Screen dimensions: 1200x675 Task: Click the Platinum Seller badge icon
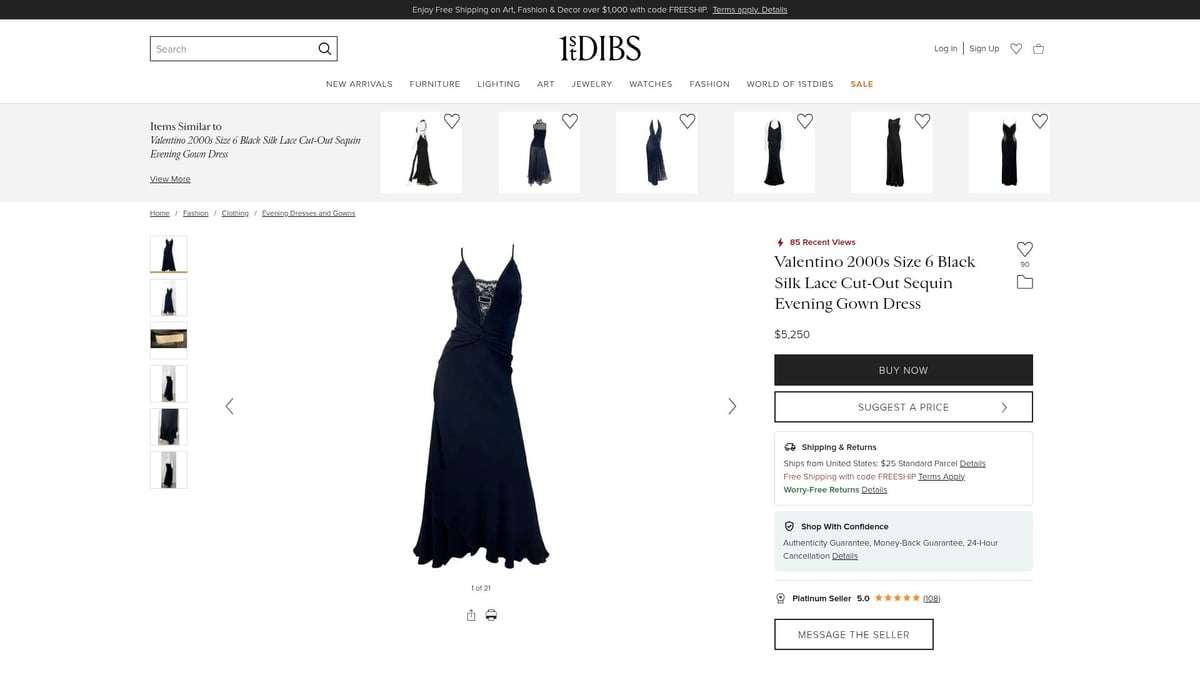tap(781, 598)
